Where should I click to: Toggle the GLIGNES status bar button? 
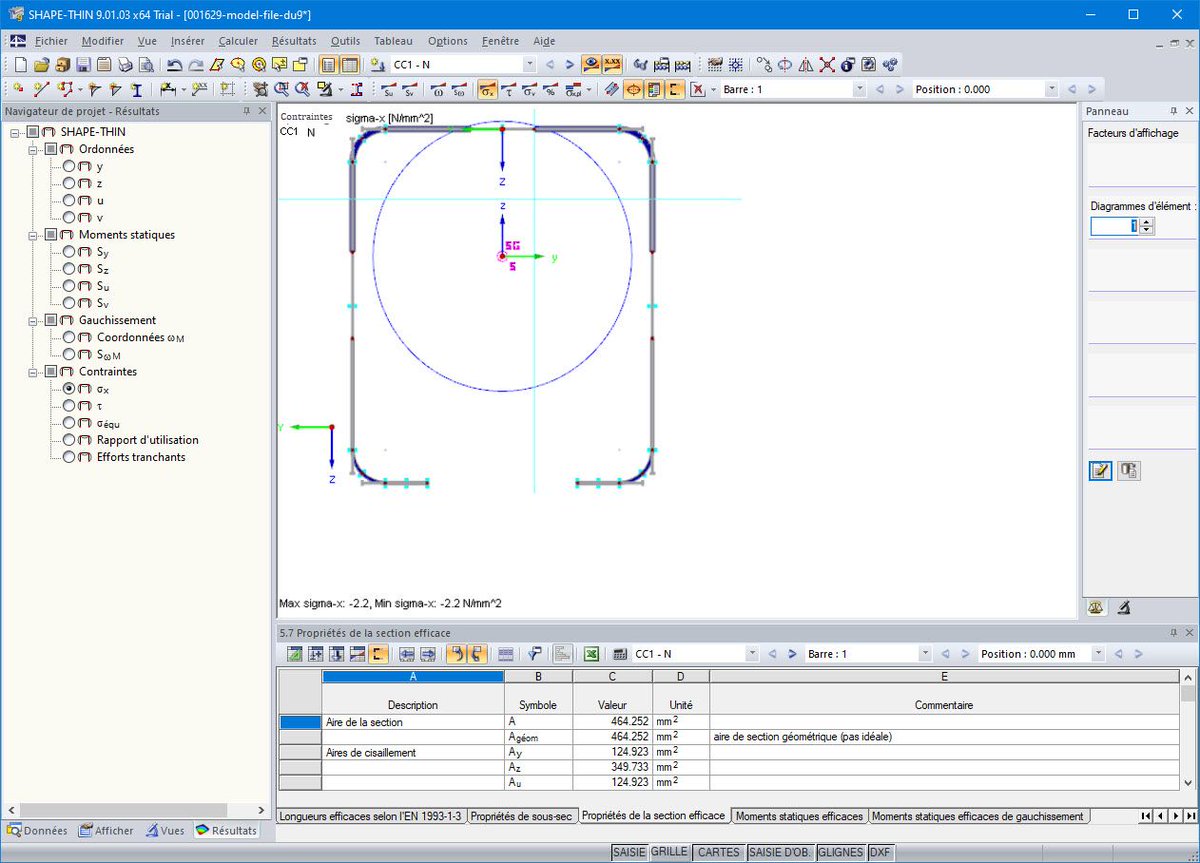(x=841, y=852)
